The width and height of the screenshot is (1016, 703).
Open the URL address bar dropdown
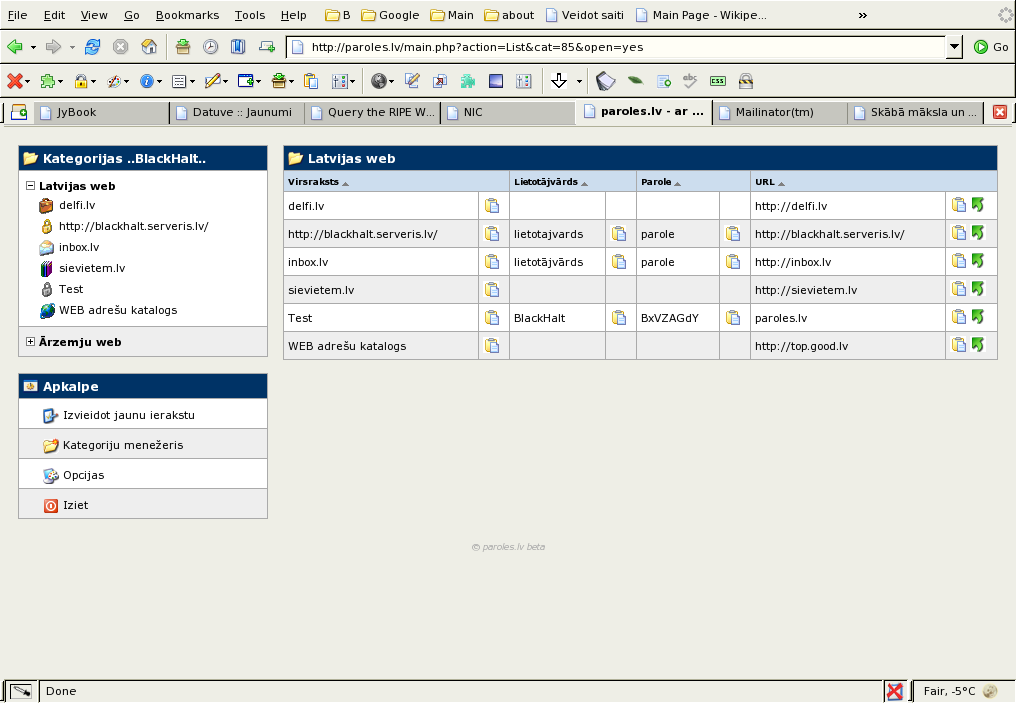pyautogui.click(x=954, y=47)
